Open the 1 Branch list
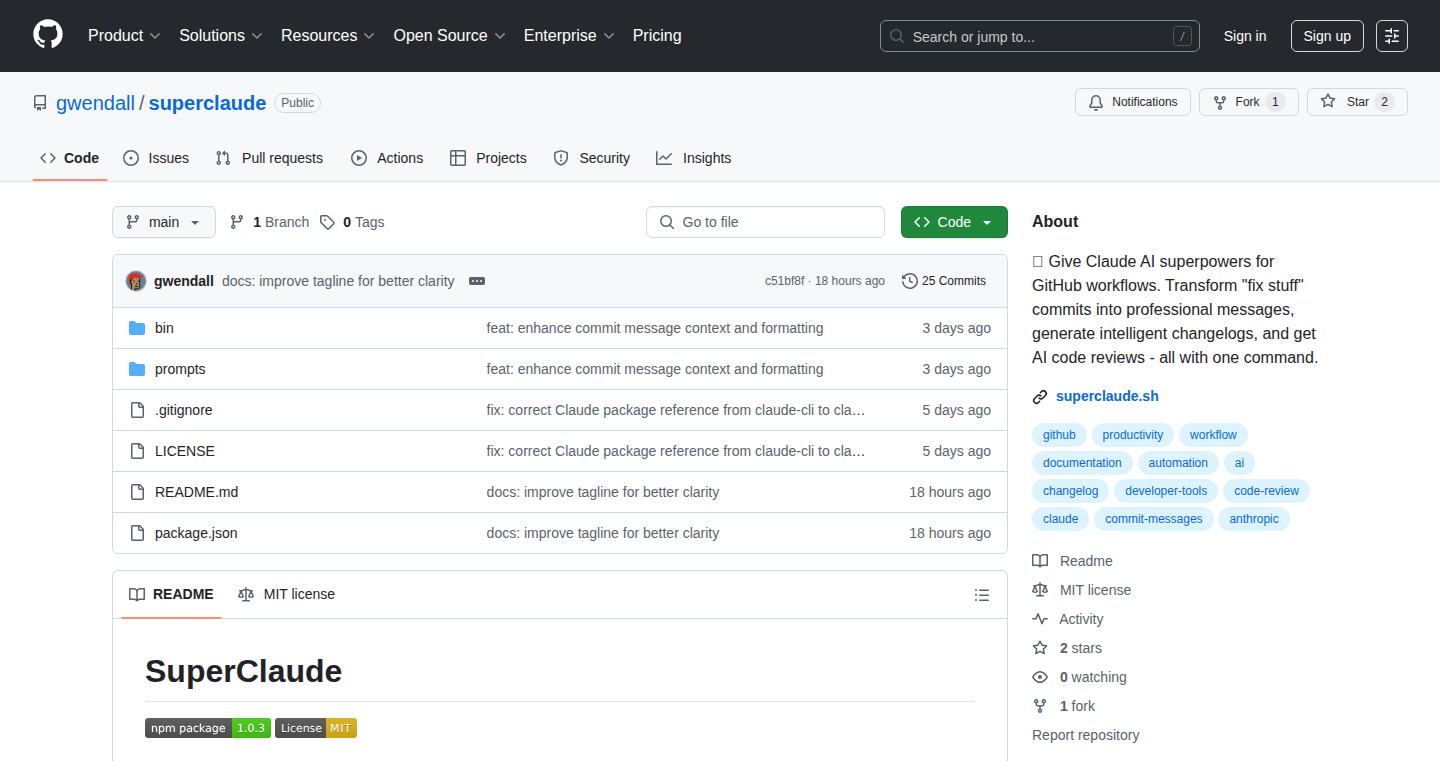Screen dimensions: 1440x761 [270, 222]
